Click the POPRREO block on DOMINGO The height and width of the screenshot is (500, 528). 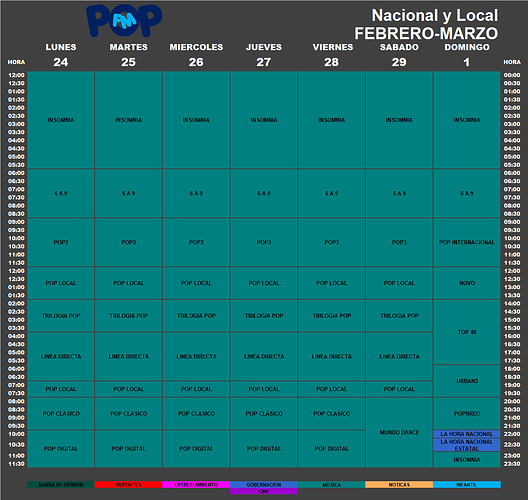(467, 413)
